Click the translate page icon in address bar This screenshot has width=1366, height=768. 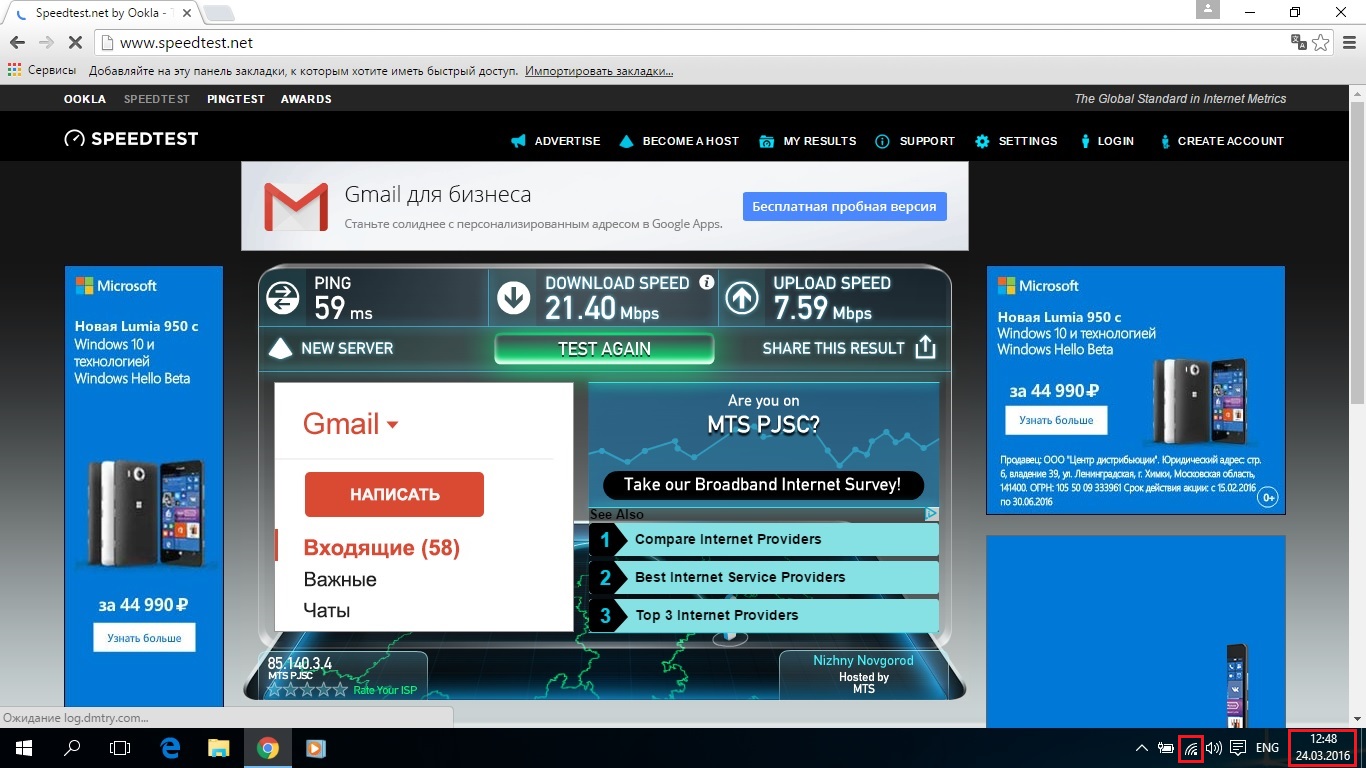[1298, 42]
